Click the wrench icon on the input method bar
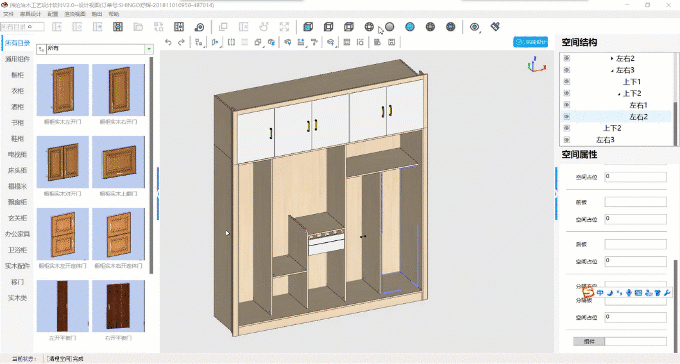 (667, 293)
